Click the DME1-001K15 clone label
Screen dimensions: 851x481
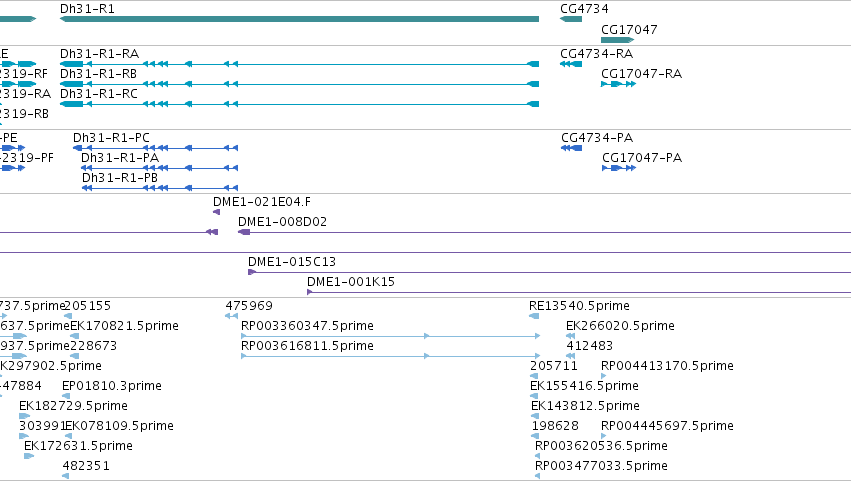pyautogui.click(x=351, y=282)
